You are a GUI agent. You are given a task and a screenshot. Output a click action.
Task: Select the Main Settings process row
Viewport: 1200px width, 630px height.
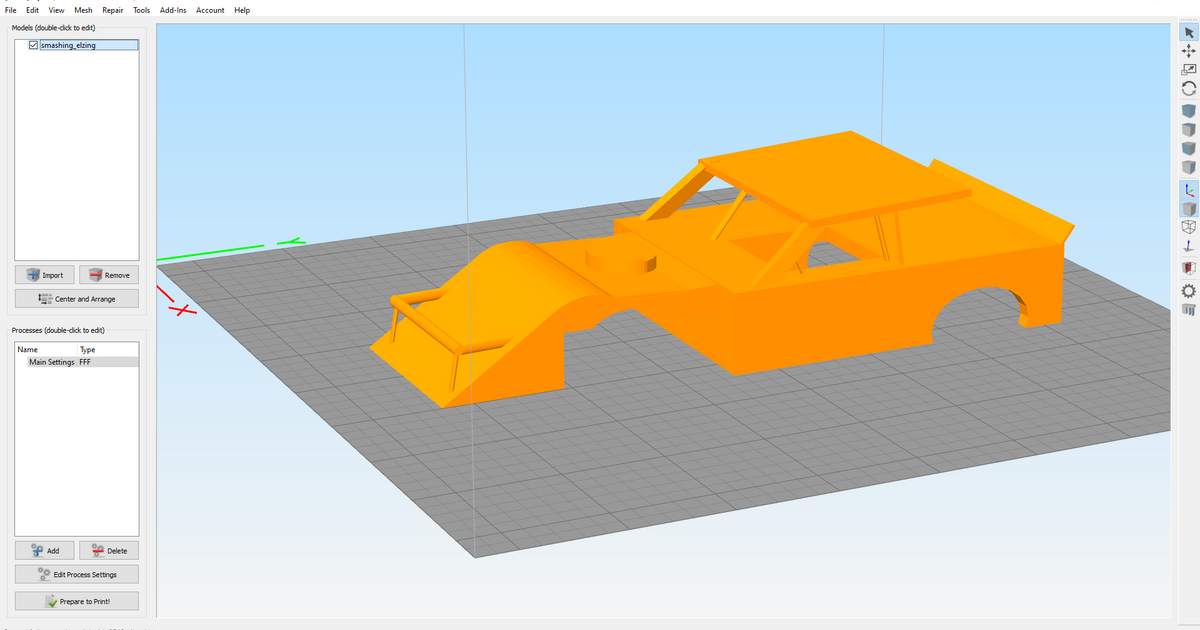(52, 362)
